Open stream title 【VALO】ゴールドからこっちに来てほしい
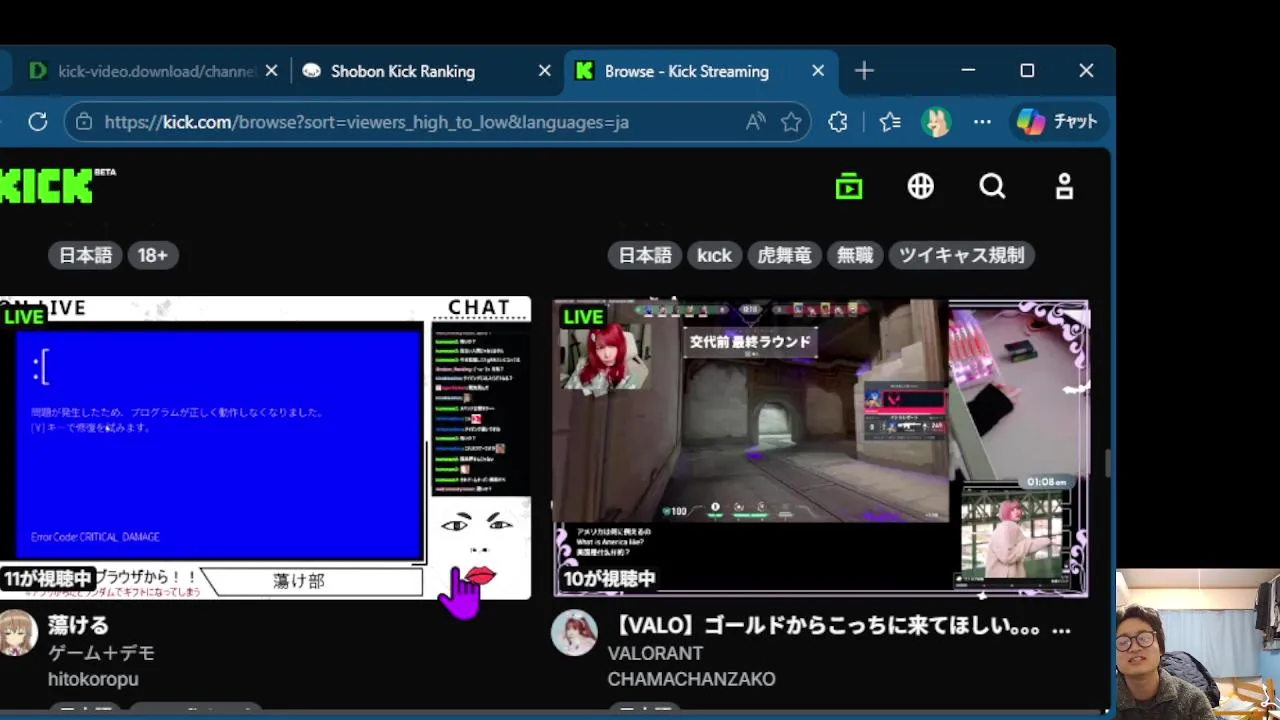Screen dimensions: 1280x720 pyautogui.click(x=839, y=627)
